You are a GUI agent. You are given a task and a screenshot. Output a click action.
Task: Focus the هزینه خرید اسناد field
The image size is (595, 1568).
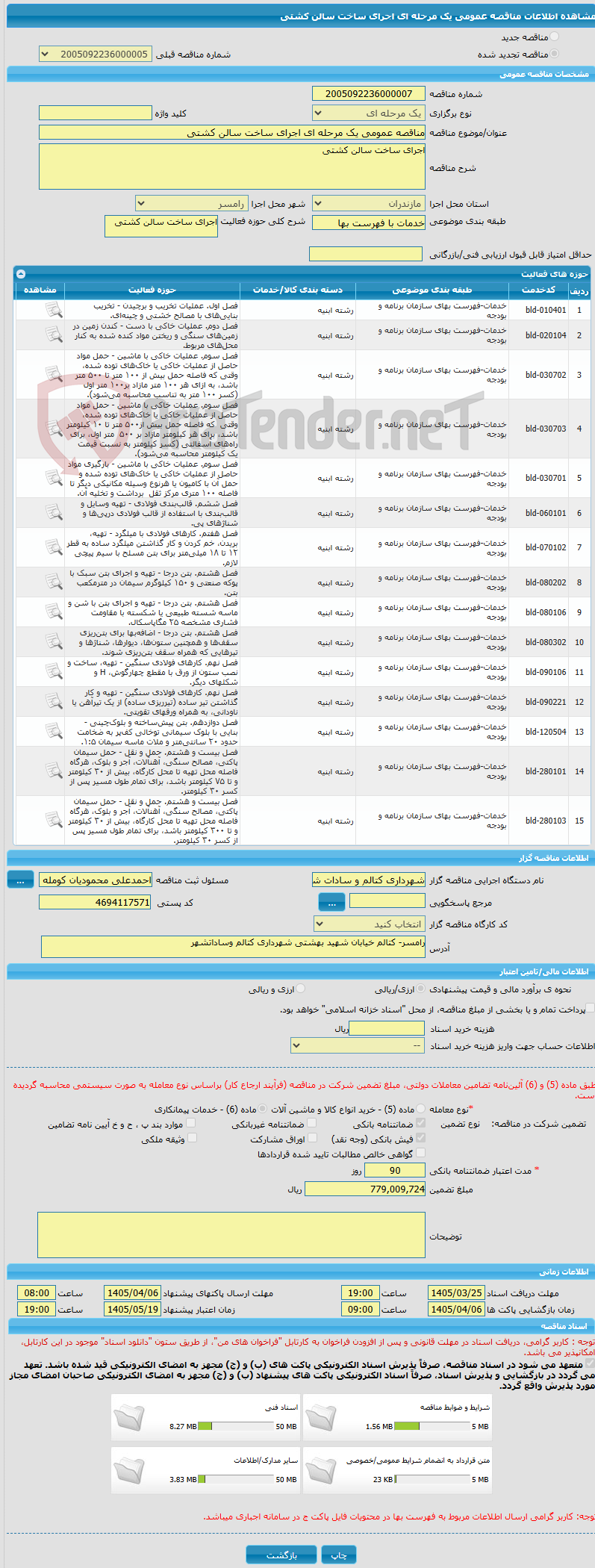point(387,1028)
